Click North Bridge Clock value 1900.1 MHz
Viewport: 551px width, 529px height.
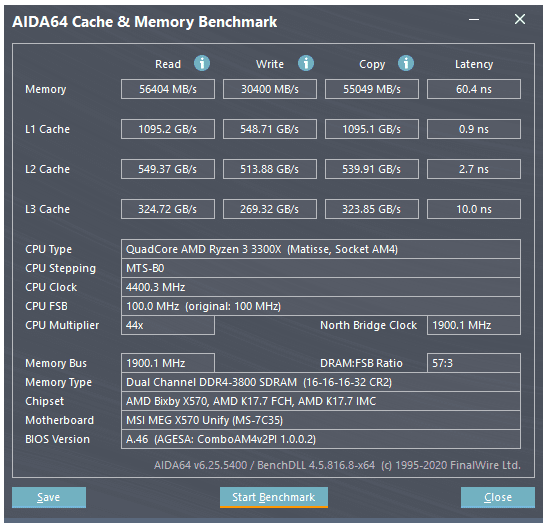(x=474, y=325)
